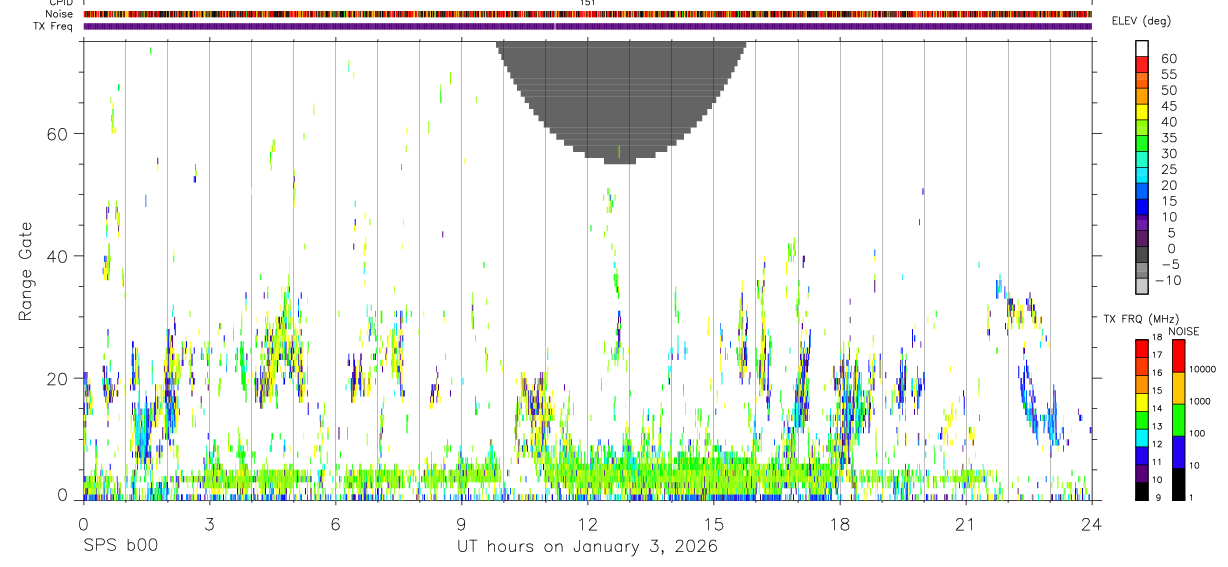Screen dimensions: 1228x567
Task: Click the black 1–10 NOISE swatch
Action: click(1179, 484)
